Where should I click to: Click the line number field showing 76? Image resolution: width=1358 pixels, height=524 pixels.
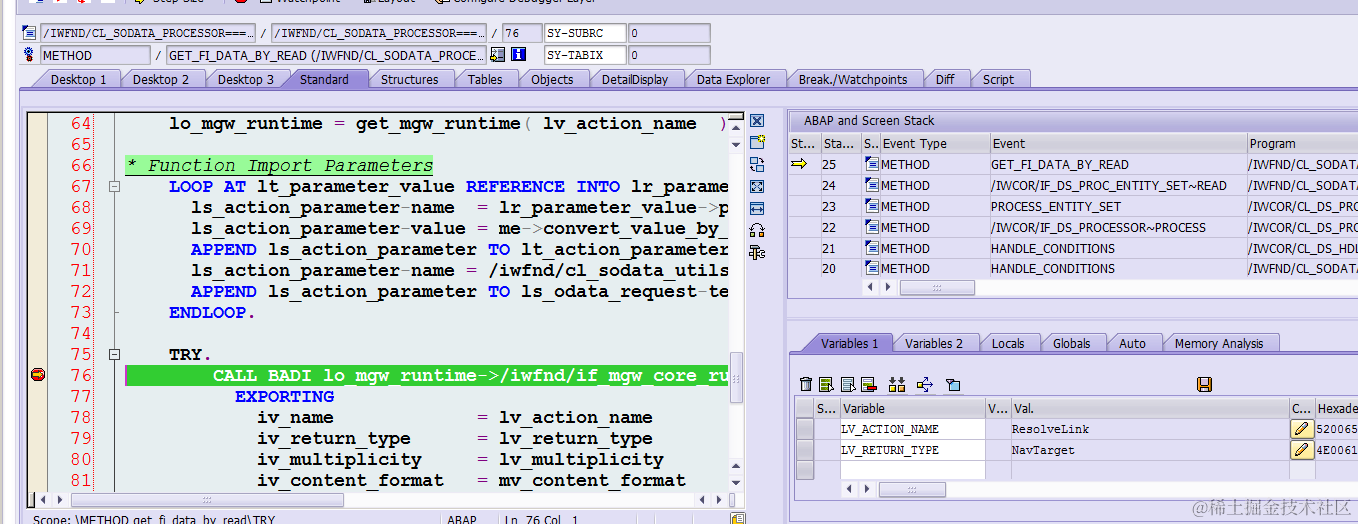coord(520,33)
